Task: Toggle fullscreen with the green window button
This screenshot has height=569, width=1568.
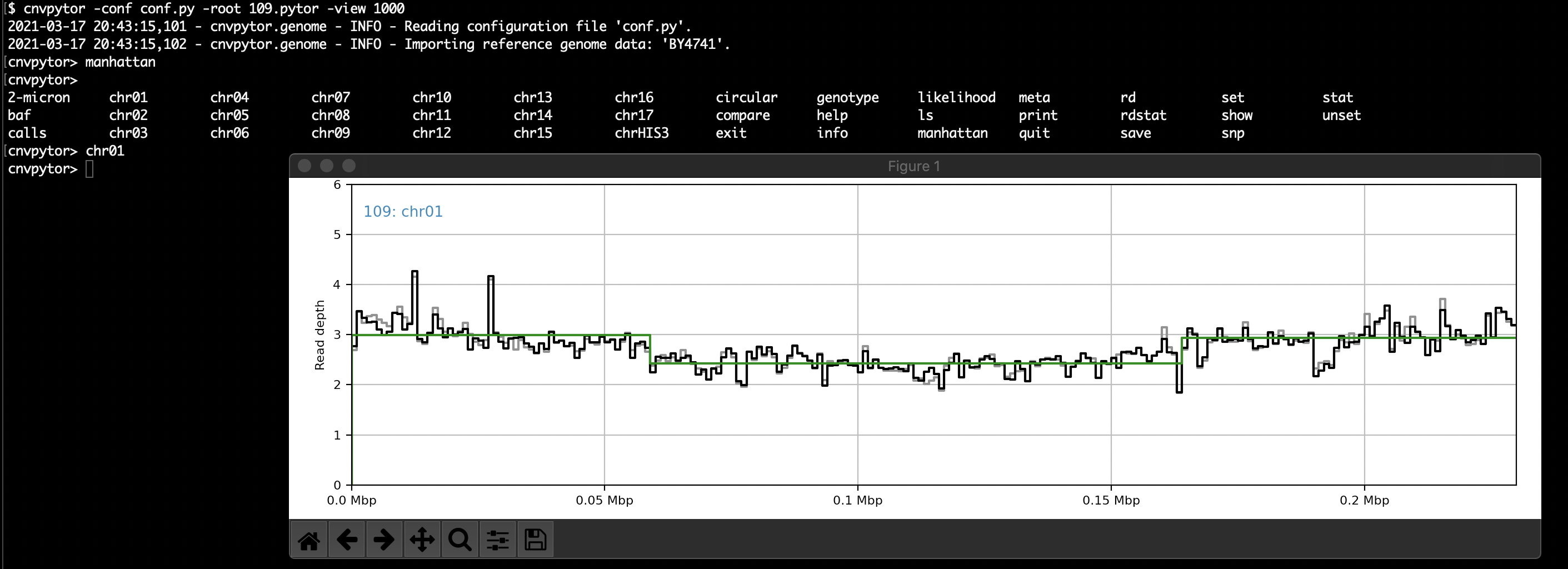Action: point(349,165)
